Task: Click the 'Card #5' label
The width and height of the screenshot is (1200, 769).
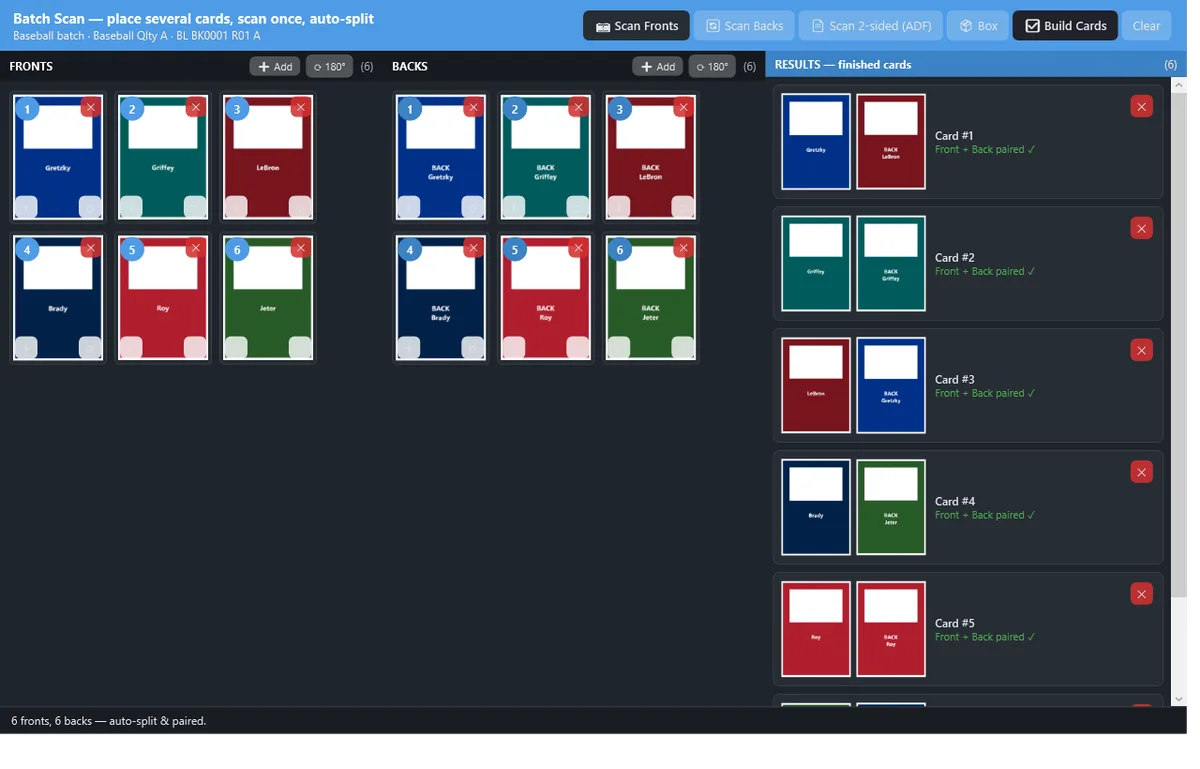Action: point(965,630)
